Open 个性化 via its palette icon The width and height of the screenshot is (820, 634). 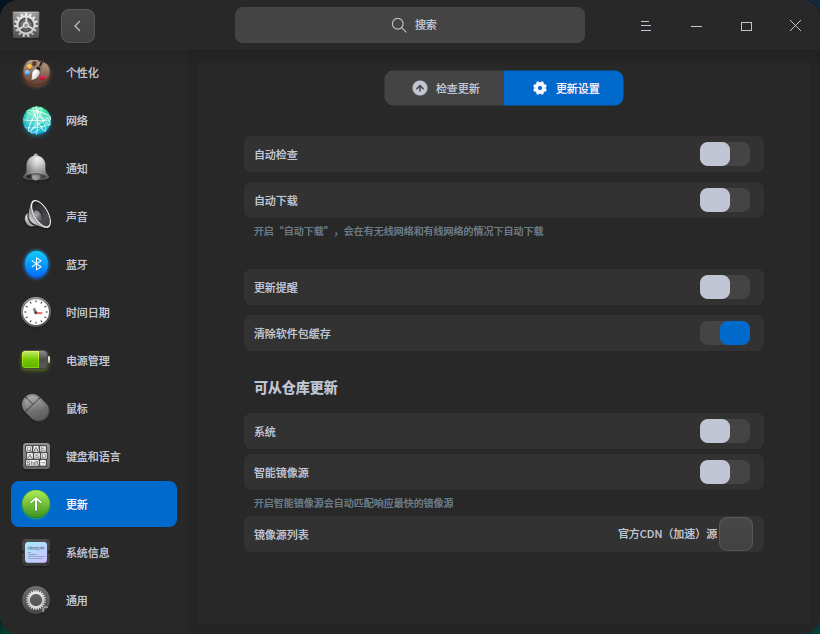(x=36, y=73)
